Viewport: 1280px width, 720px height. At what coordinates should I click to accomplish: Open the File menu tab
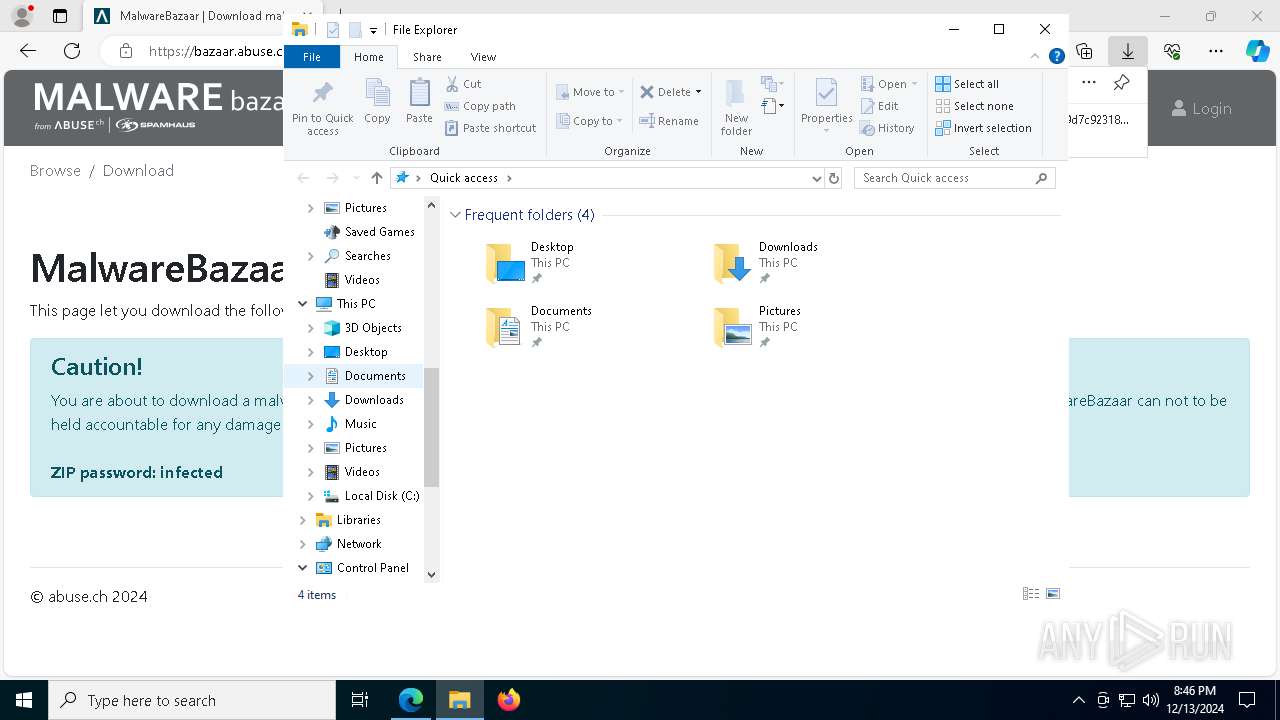click(312, 57)
